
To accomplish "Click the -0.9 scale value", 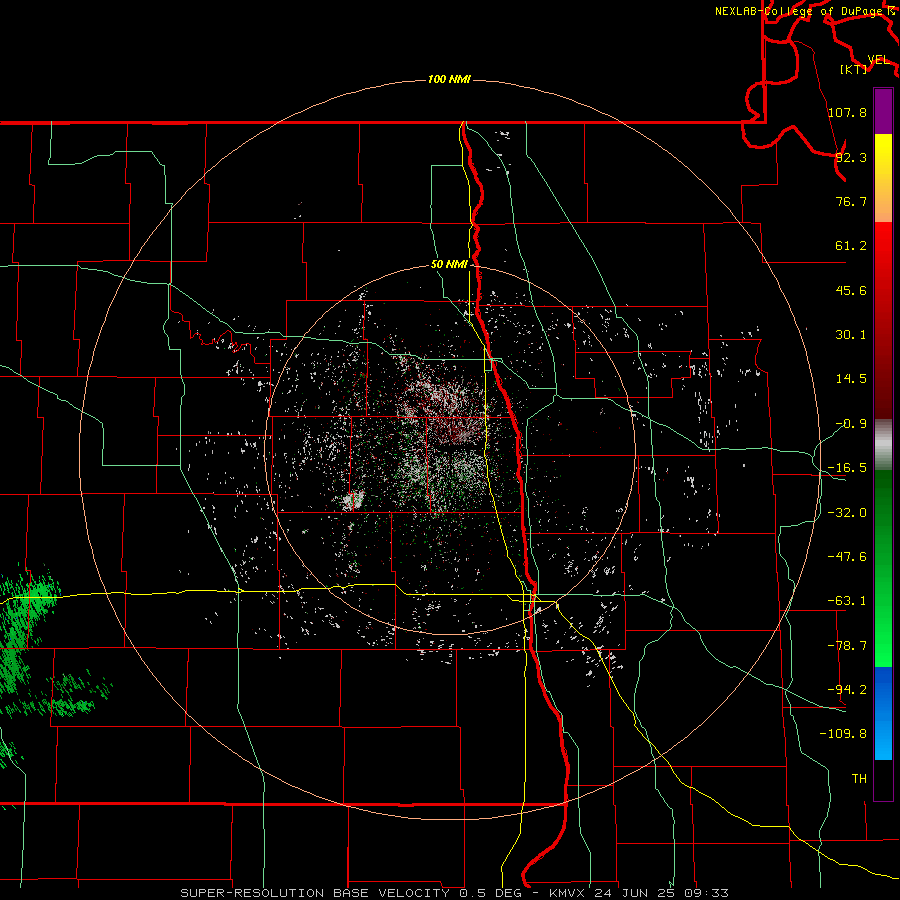I will (x=851, y=424).
